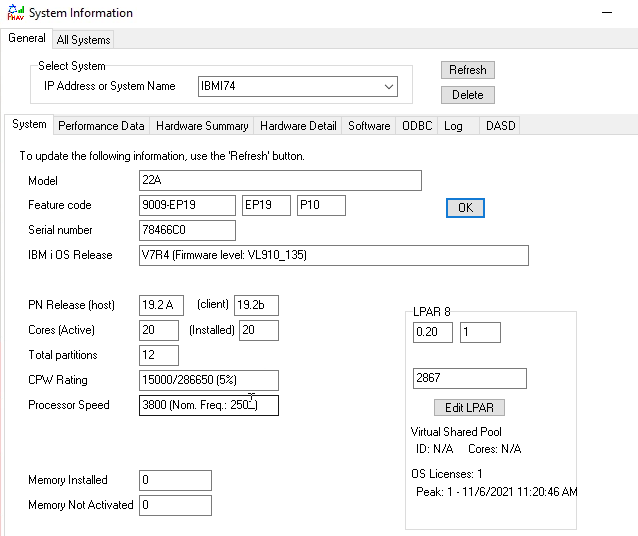This screenshot has height=536, width=638.
Task: Click the Refresh button
Action: [x=468, y=70]
